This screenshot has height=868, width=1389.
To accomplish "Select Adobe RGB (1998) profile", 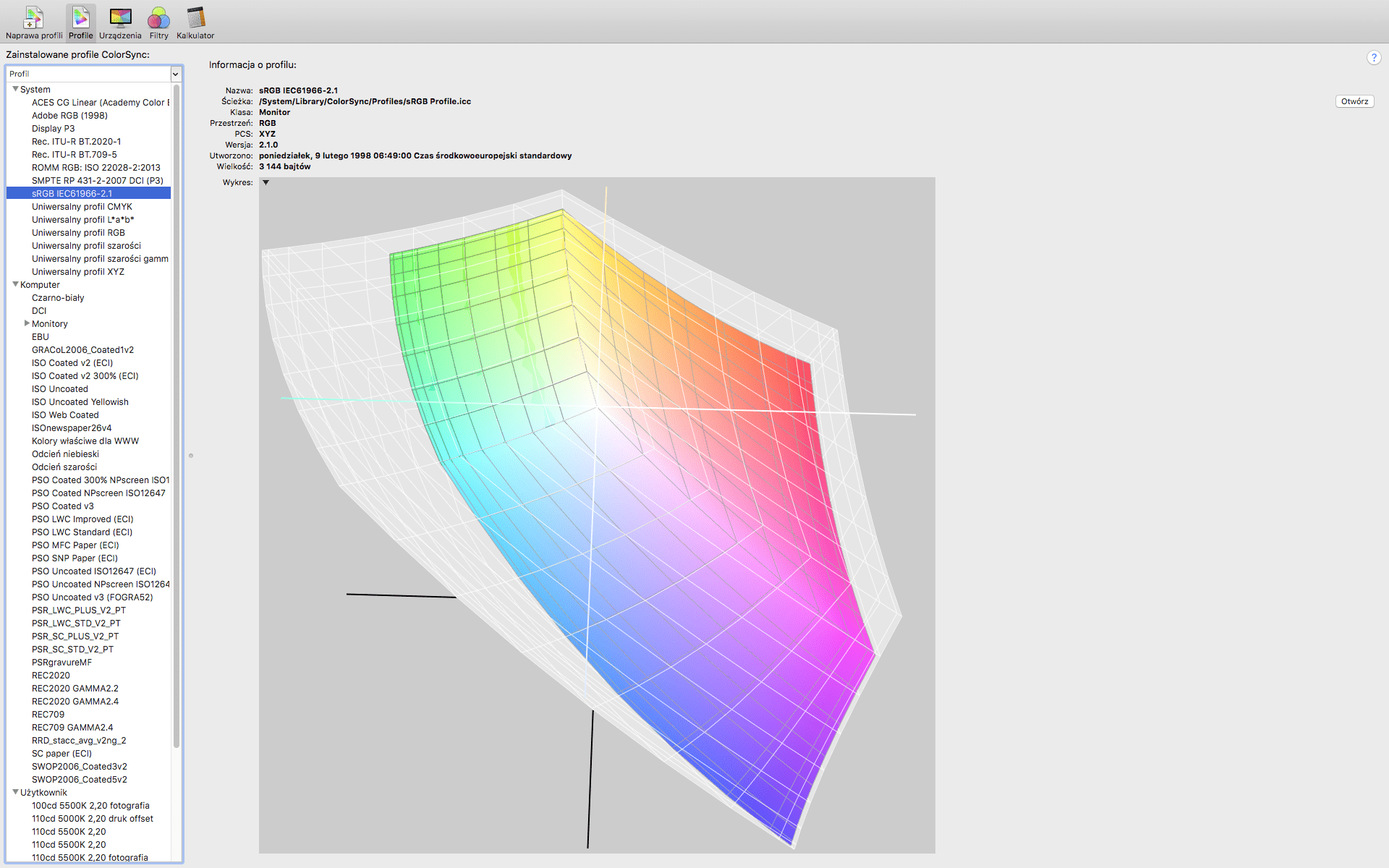I will 69,116.
